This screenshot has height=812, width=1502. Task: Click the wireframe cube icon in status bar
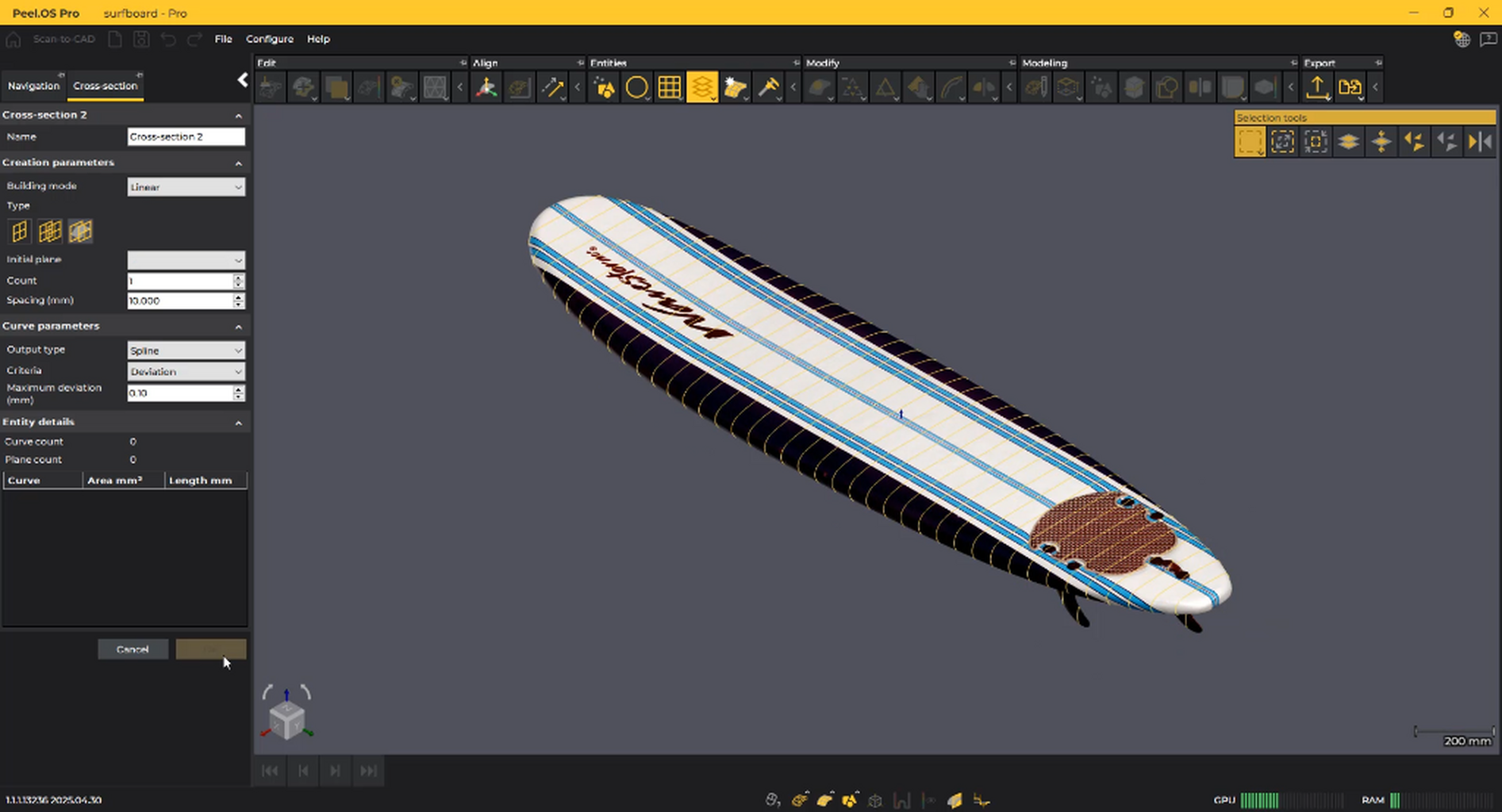point(875,800)
